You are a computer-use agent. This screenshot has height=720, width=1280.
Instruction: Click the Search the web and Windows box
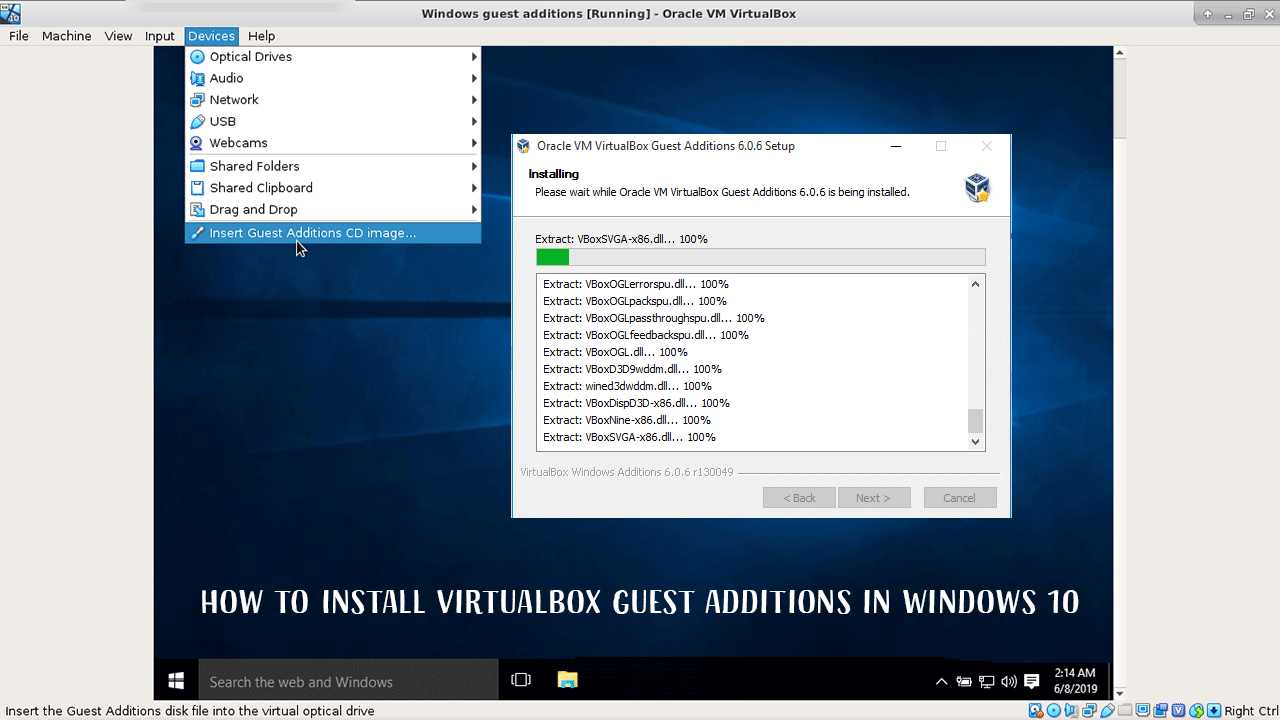pos(348,682)
